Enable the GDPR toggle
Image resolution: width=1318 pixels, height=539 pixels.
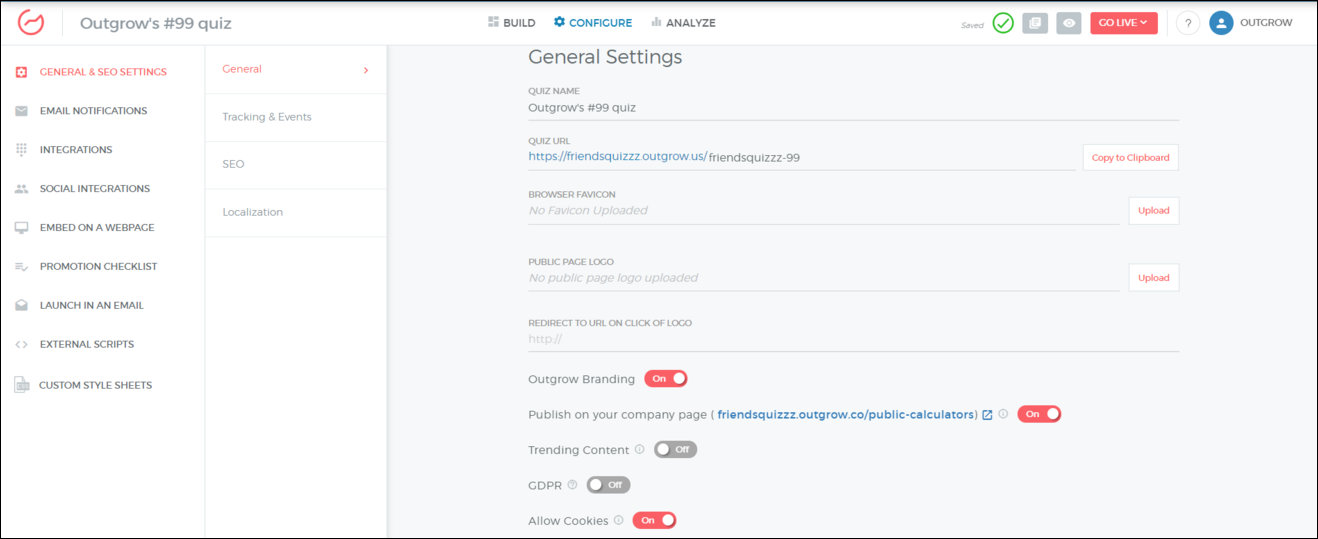(x=608, y=485)
